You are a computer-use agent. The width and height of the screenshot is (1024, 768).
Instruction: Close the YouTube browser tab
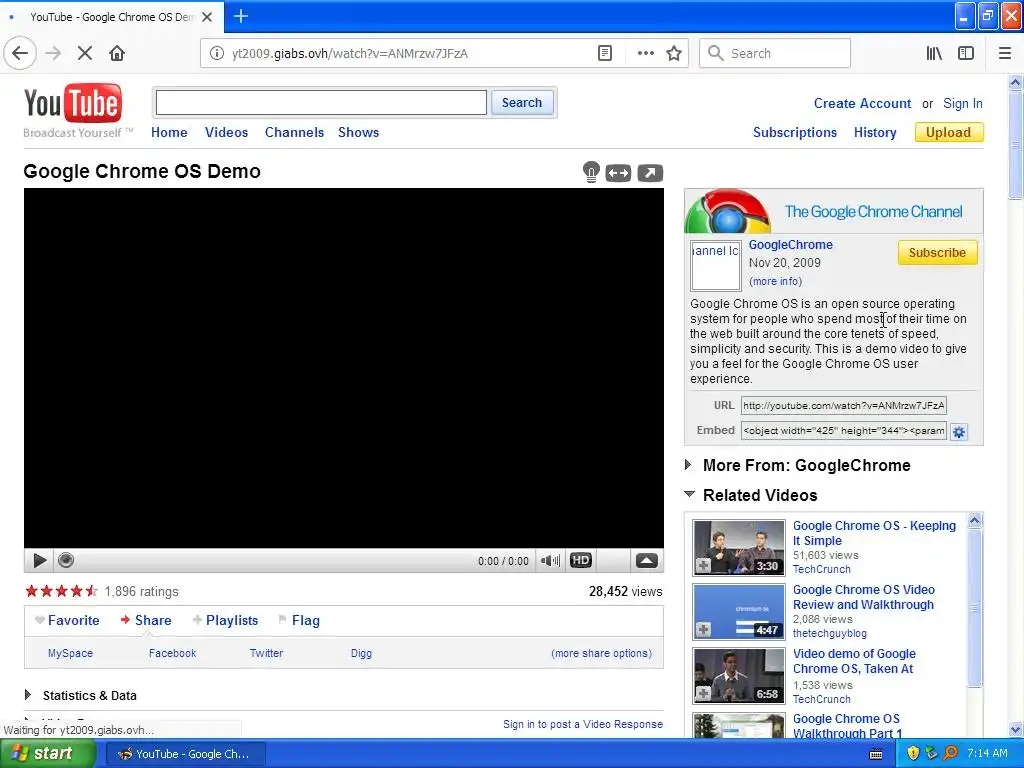coord(207,17)
